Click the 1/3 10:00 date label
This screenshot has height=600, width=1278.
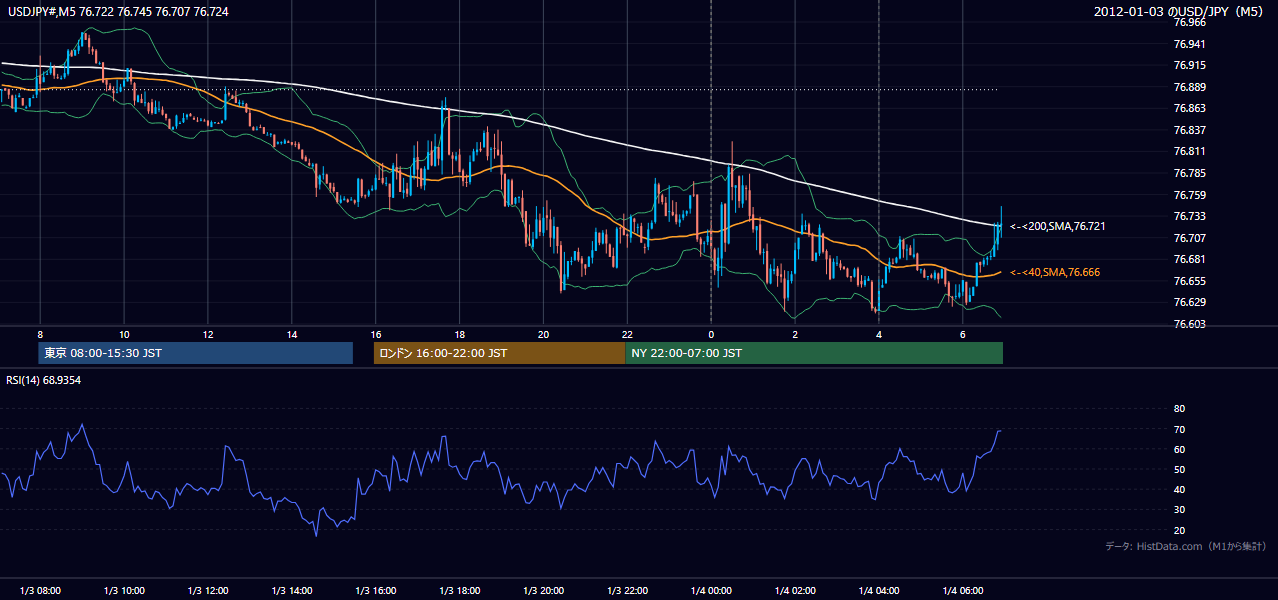(124, 590)
